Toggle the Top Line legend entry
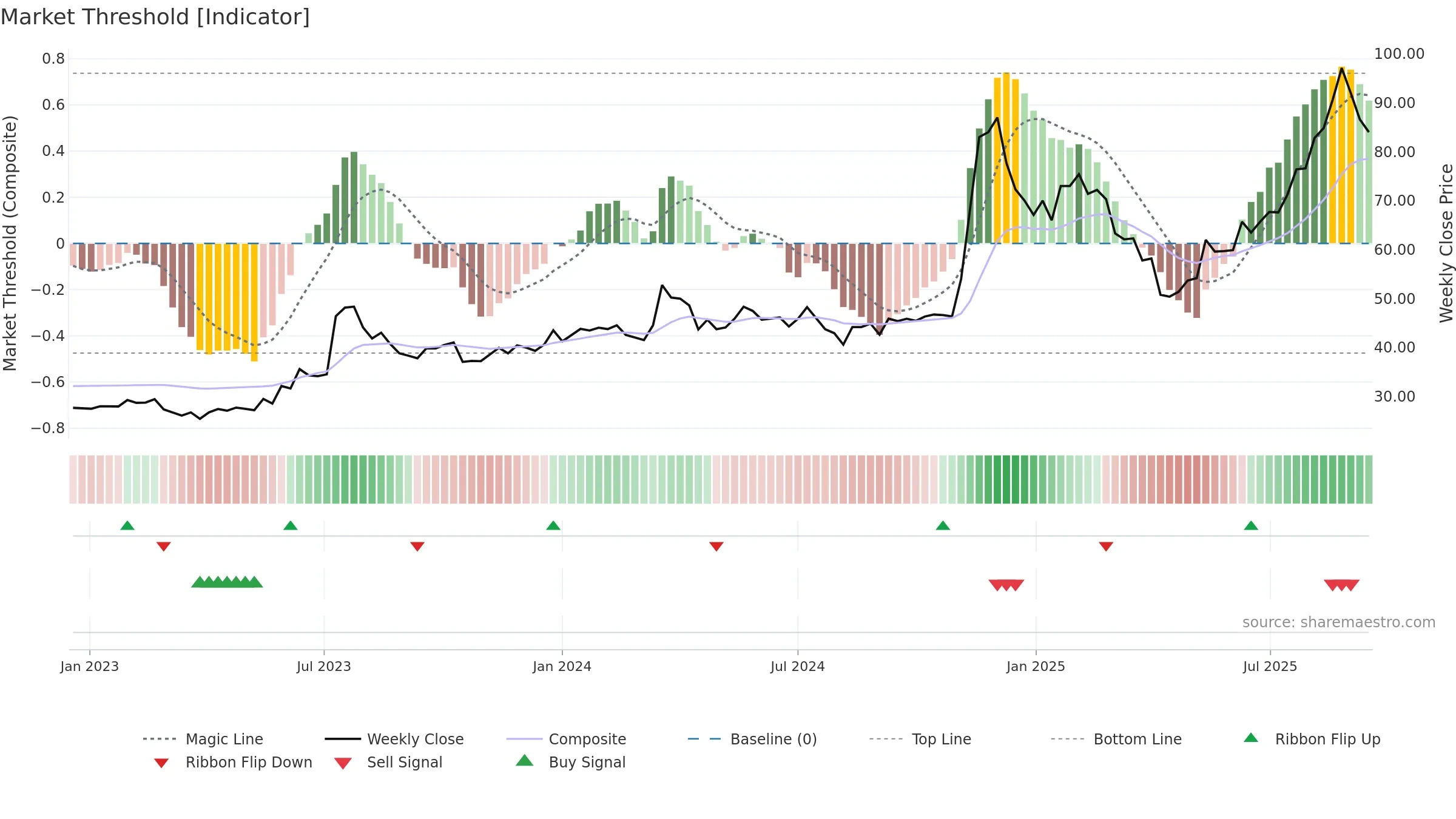The width and height of the screenshot is (1456, 819). coord(920,739)
